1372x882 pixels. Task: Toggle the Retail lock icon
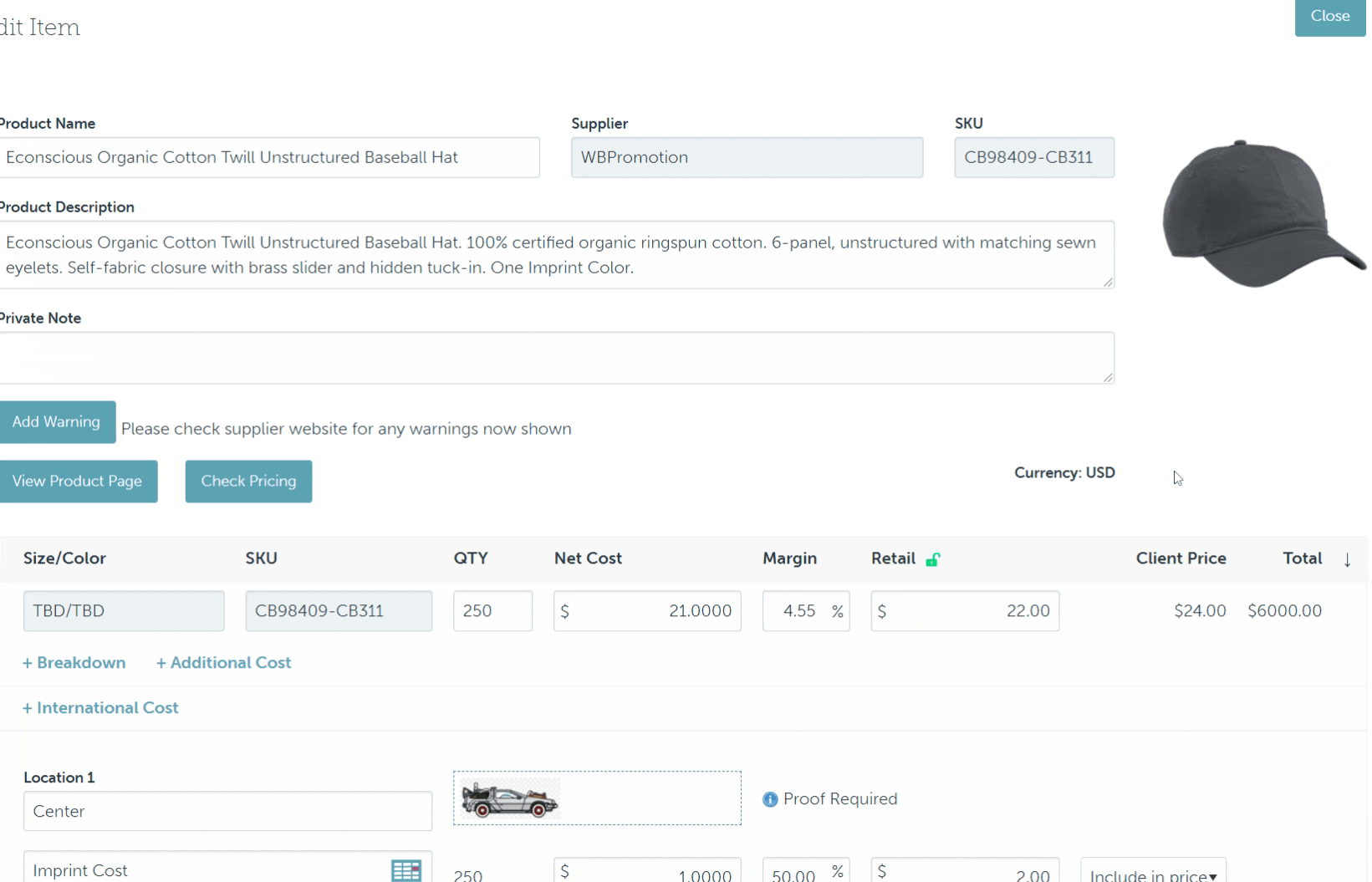pos(932,559)
